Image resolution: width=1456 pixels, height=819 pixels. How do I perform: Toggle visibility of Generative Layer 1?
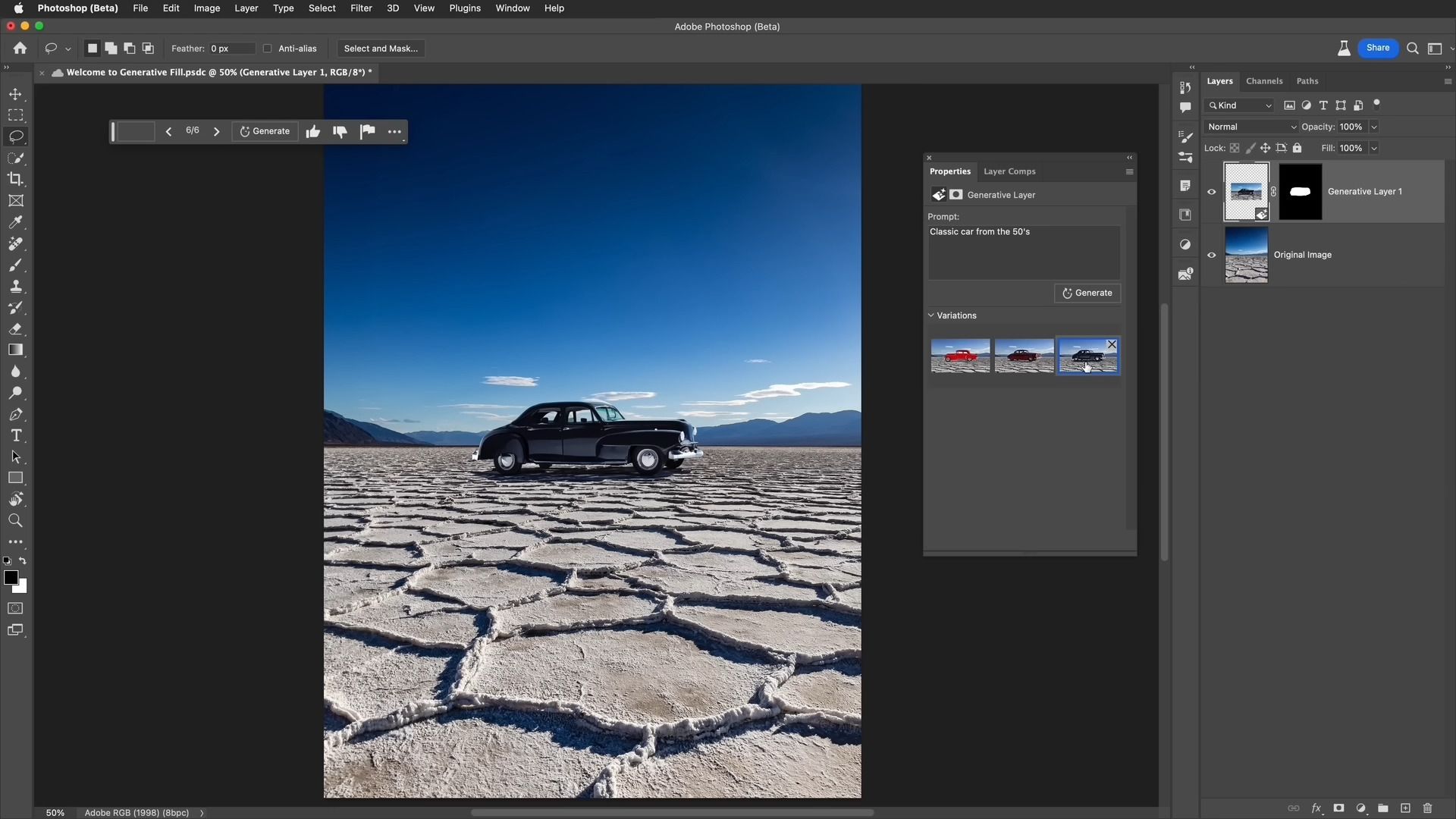[x=1211, y=191]
